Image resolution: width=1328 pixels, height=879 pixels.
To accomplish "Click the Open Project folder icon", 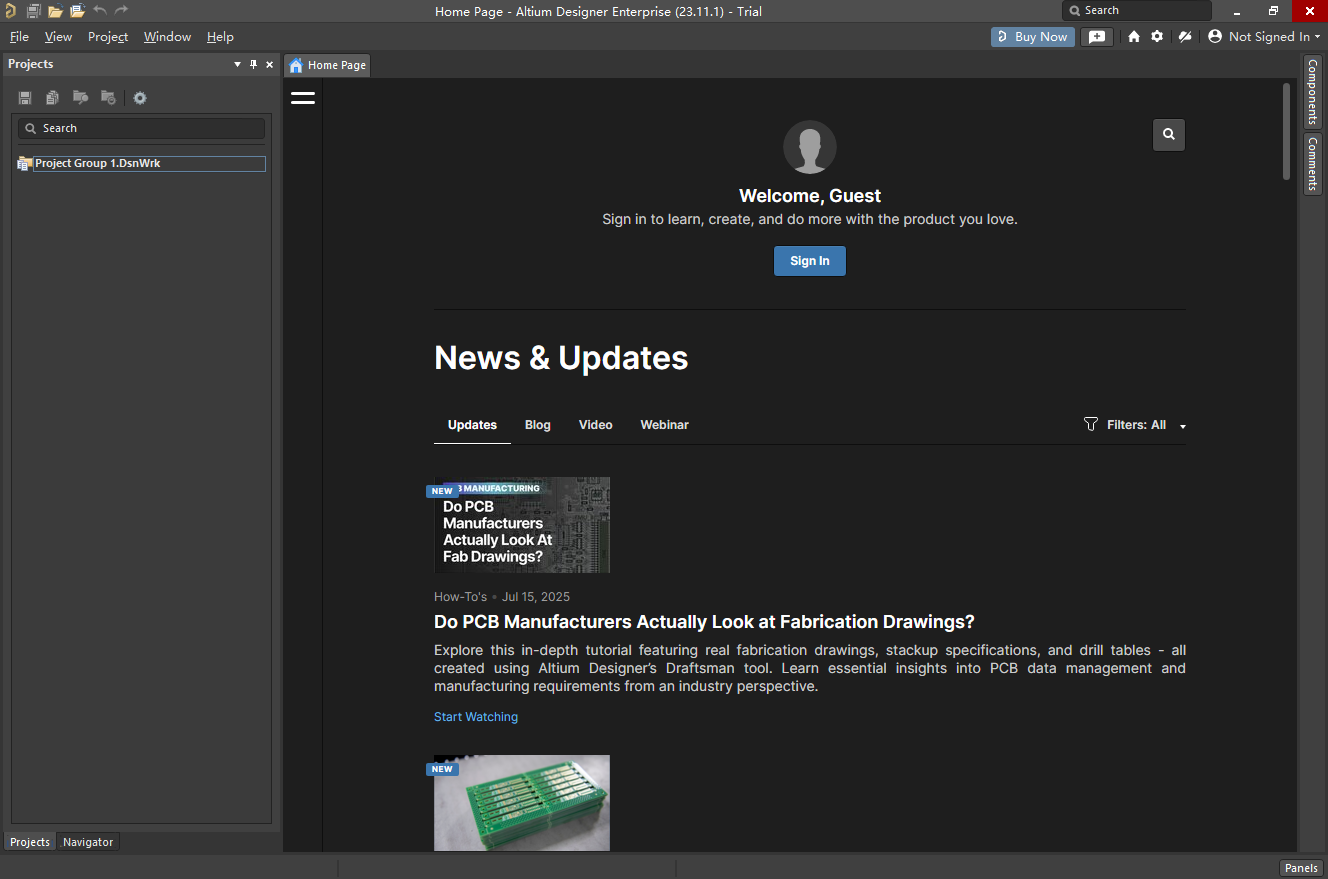I will [x=77, y=11].
